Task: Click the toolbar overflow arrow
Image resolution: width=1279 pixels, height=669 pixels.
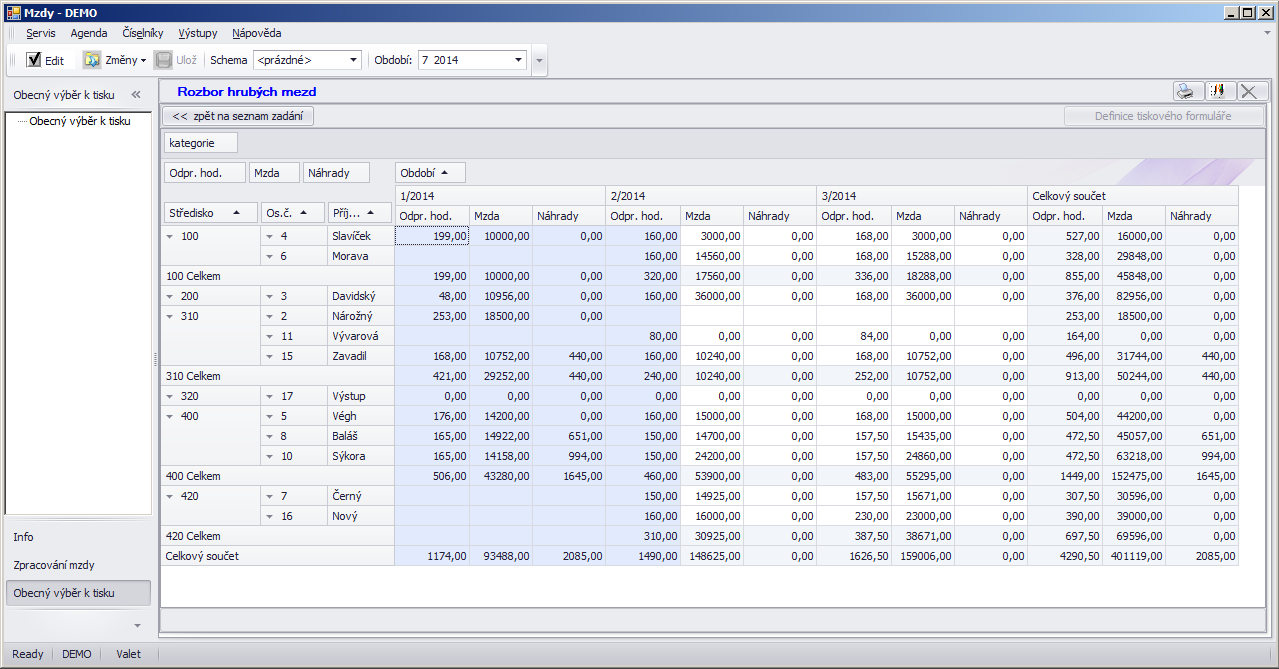Action: tap(540, 60)
